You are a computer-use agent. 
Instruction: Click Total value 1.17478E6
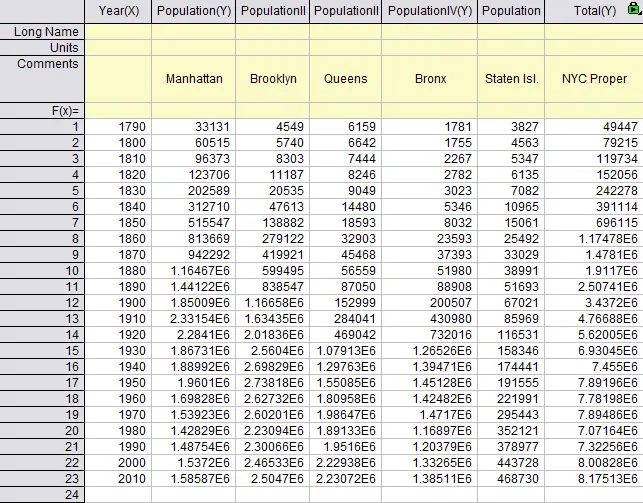point(594,239)
